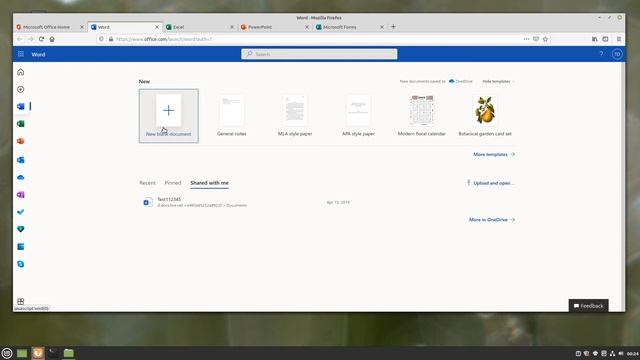Go to Office Home in the sidebar

coord(21,72)
